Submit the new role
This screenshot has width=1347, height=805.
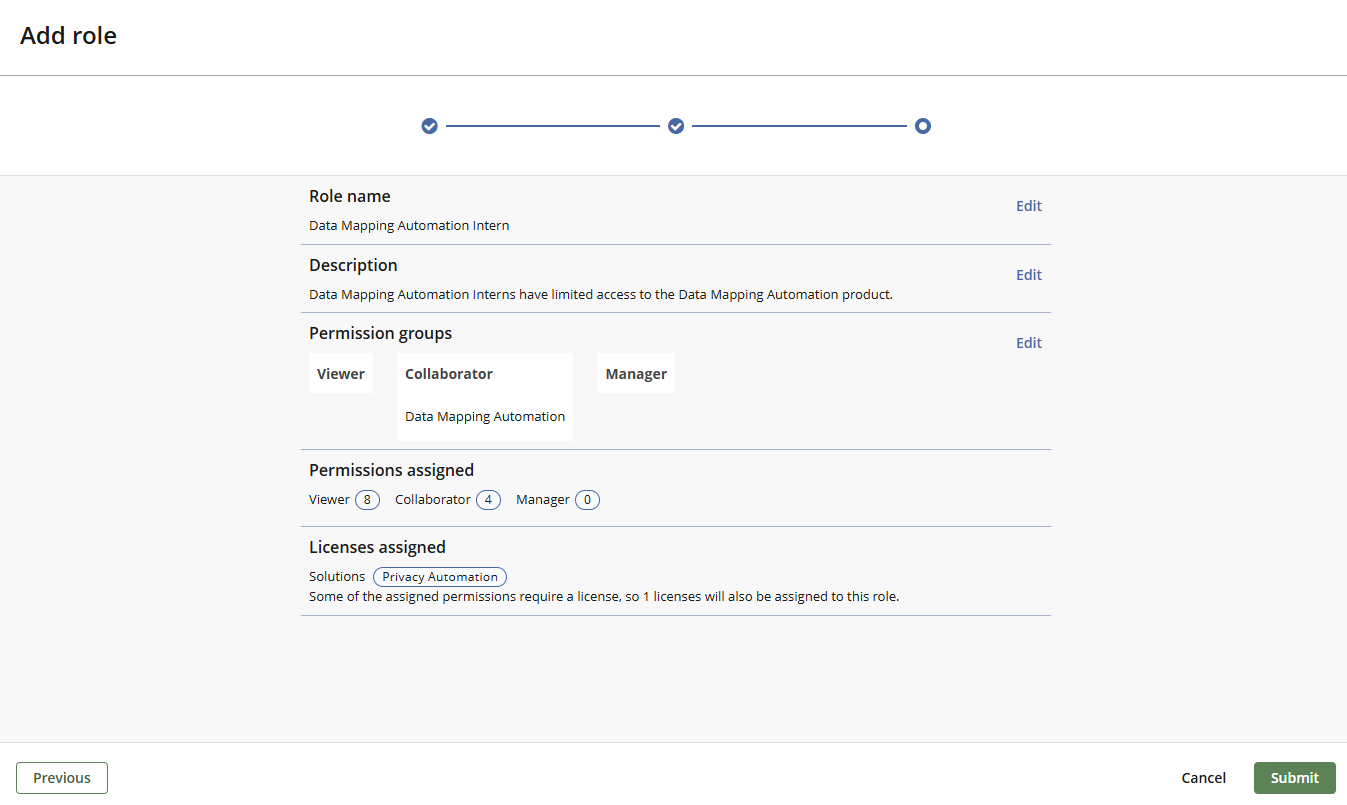pyautogui.click(x=1294, y=778)
